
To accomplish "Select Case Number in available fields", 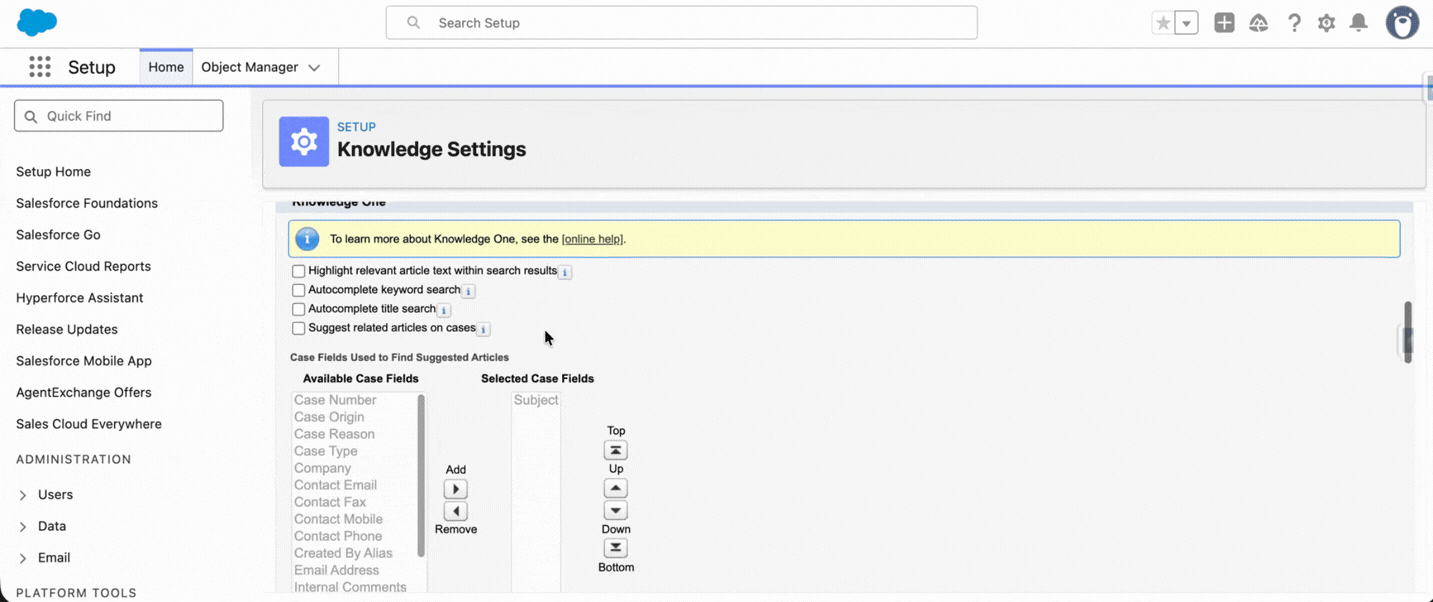I will pos(335,400).
